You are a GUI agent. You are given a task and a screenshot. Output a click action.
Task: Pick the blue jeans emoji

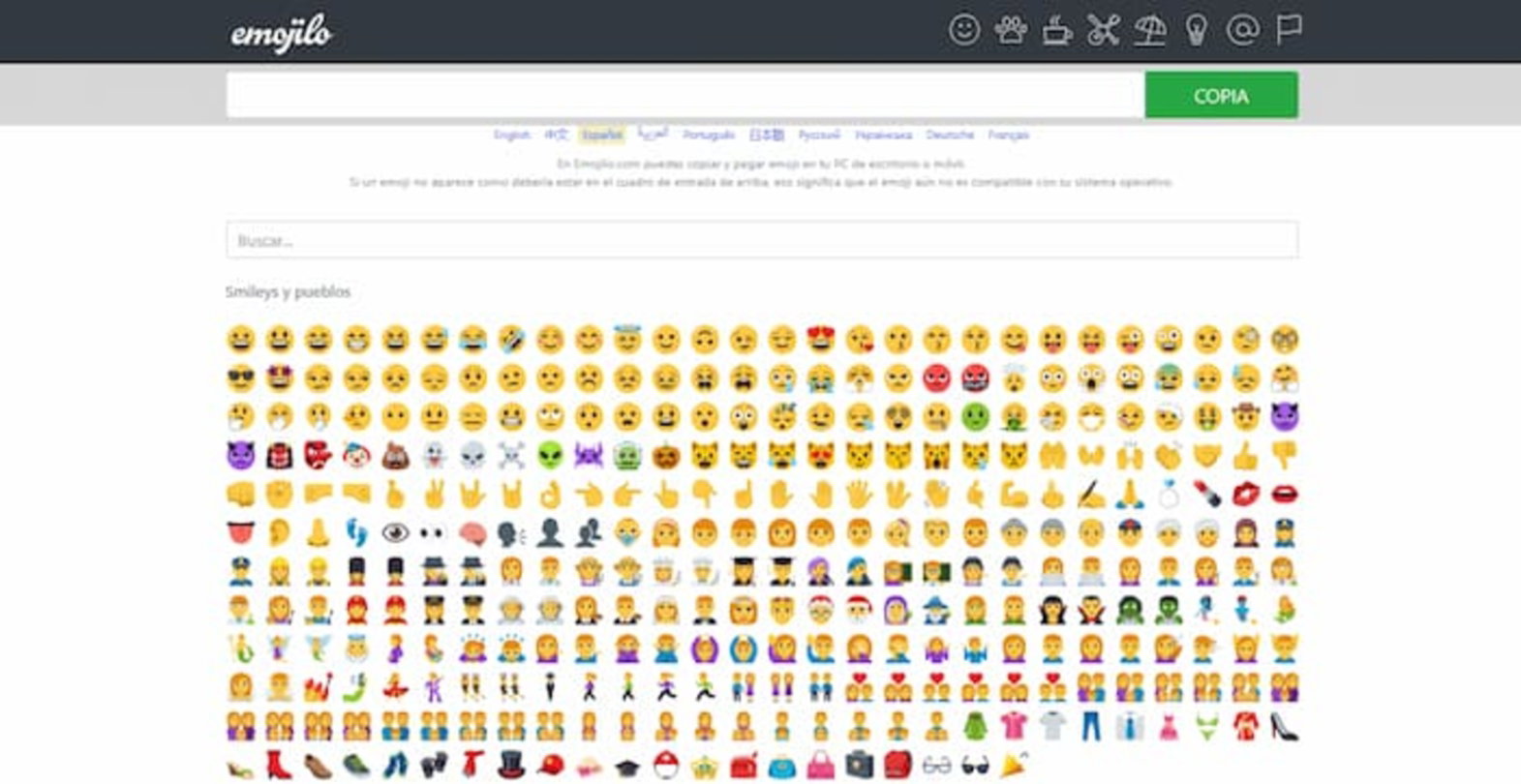click(x=1091, y=727)
